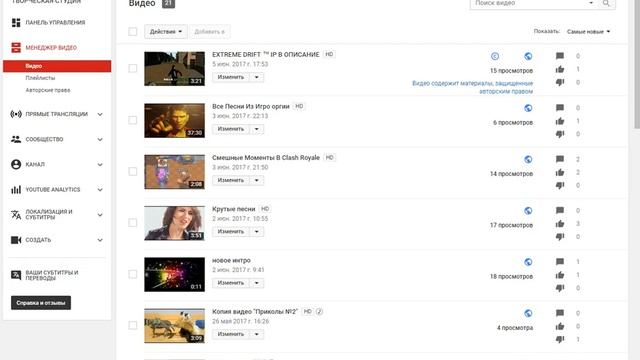Open the Действия dropdown

(x=166, y=31)
